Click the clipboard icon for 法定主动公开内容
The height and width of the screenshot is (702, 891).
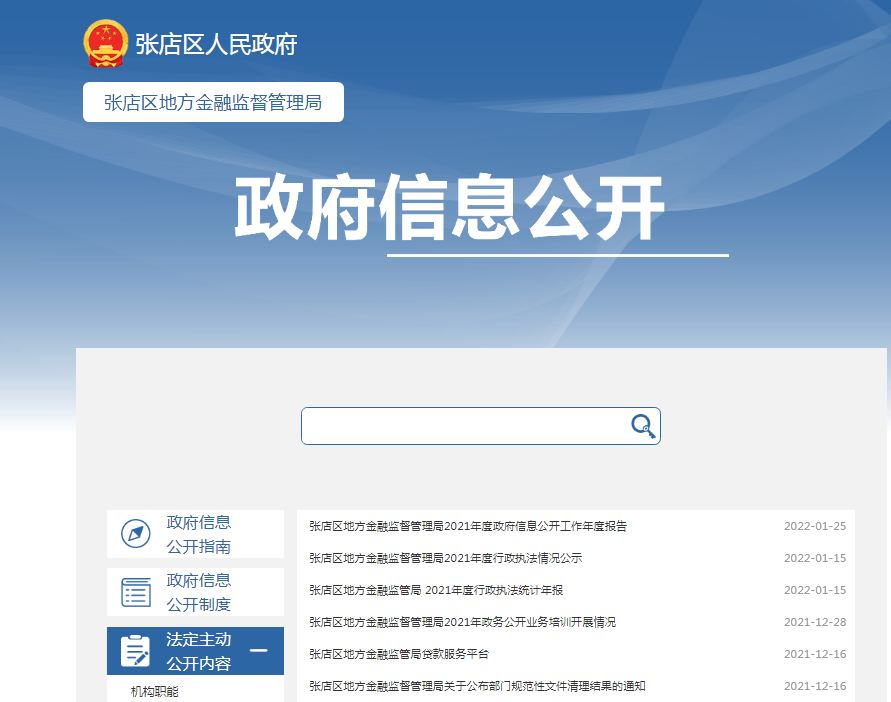[x=136, y=651]
